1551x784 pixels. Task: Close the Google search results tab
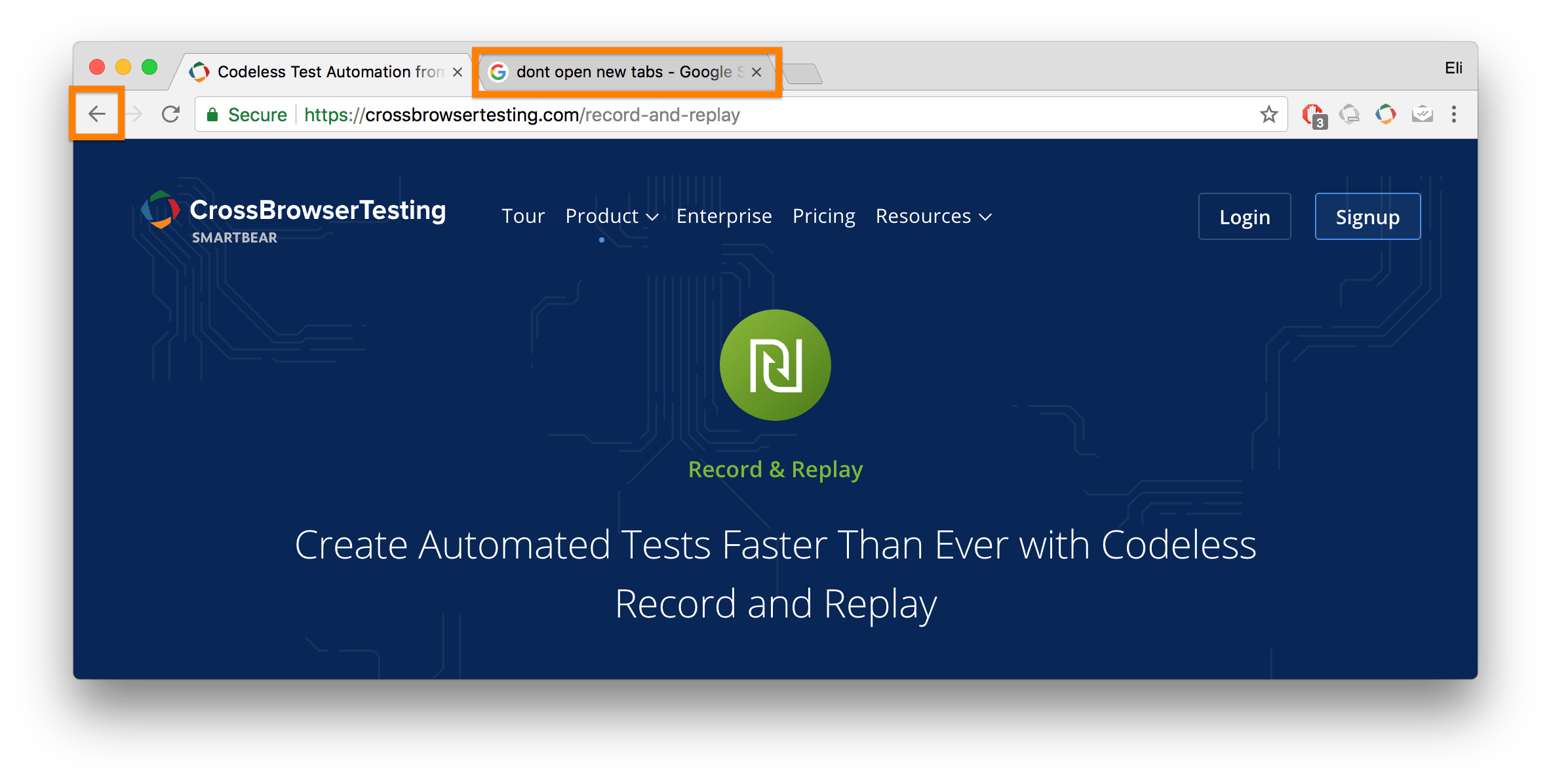[756, 72]
